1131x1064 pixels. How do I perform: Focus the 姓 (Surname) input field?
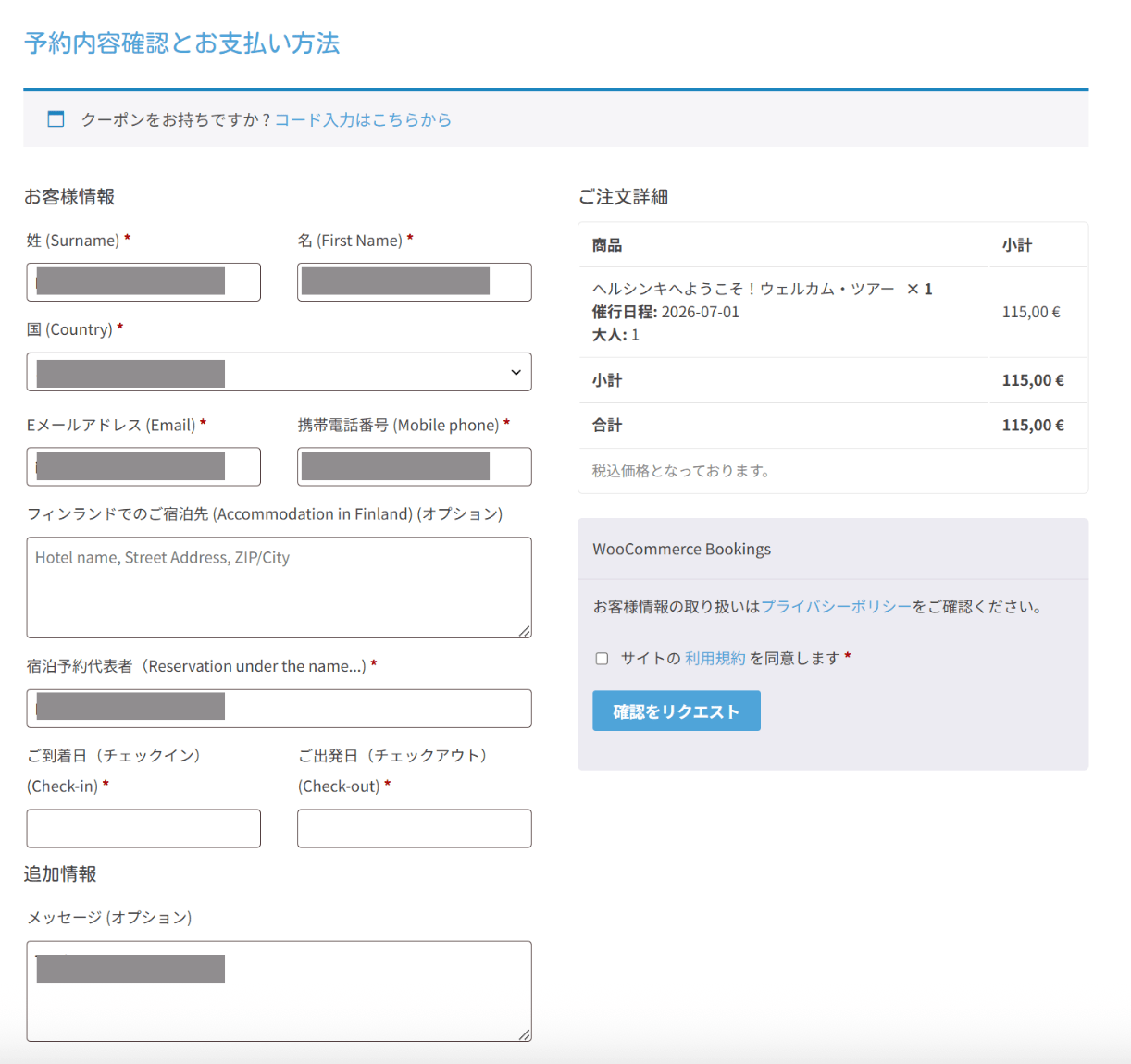pyautogui.click(x=143, y=282)
